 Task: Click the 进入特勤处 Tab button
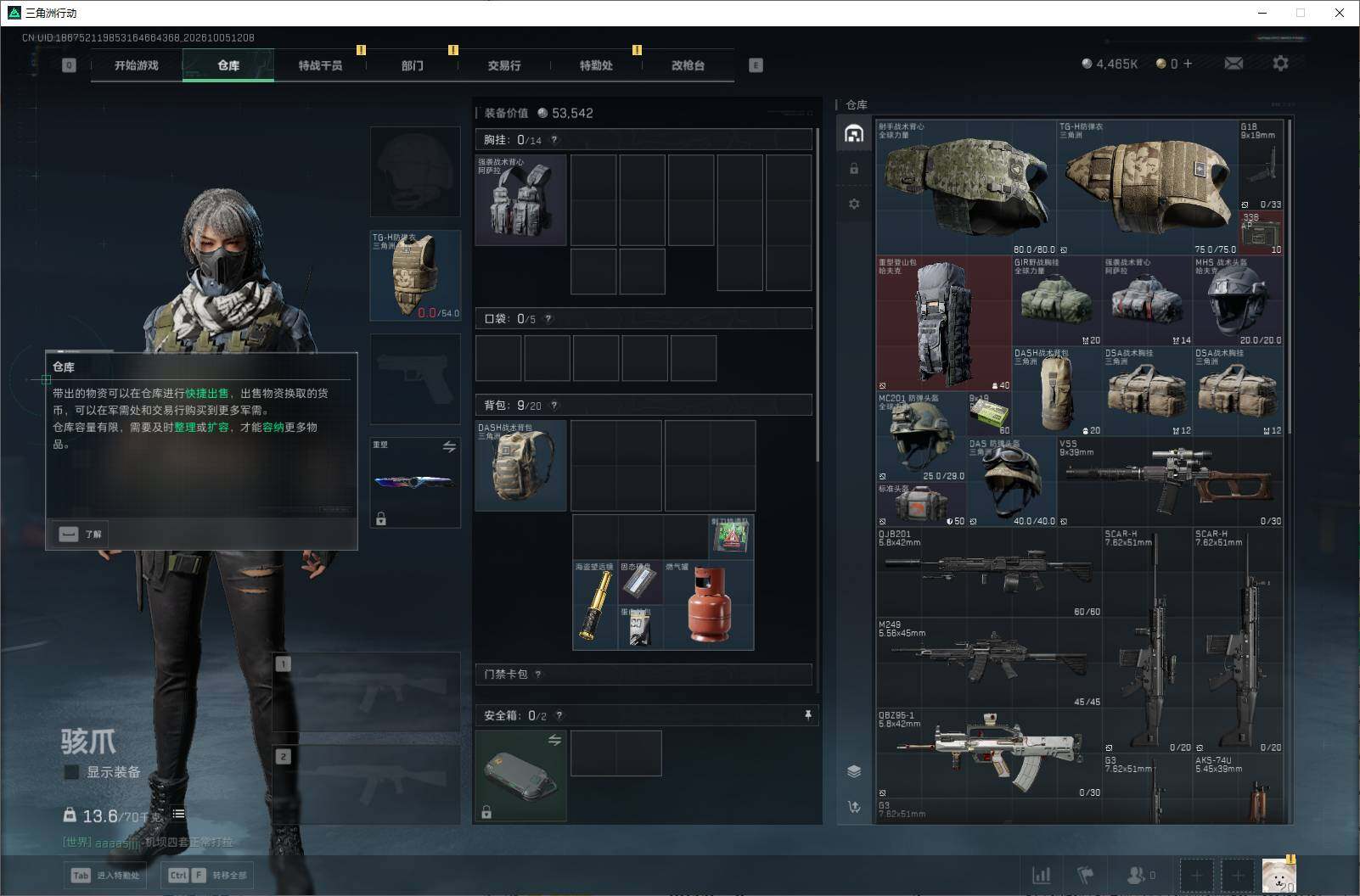point(106,876)
